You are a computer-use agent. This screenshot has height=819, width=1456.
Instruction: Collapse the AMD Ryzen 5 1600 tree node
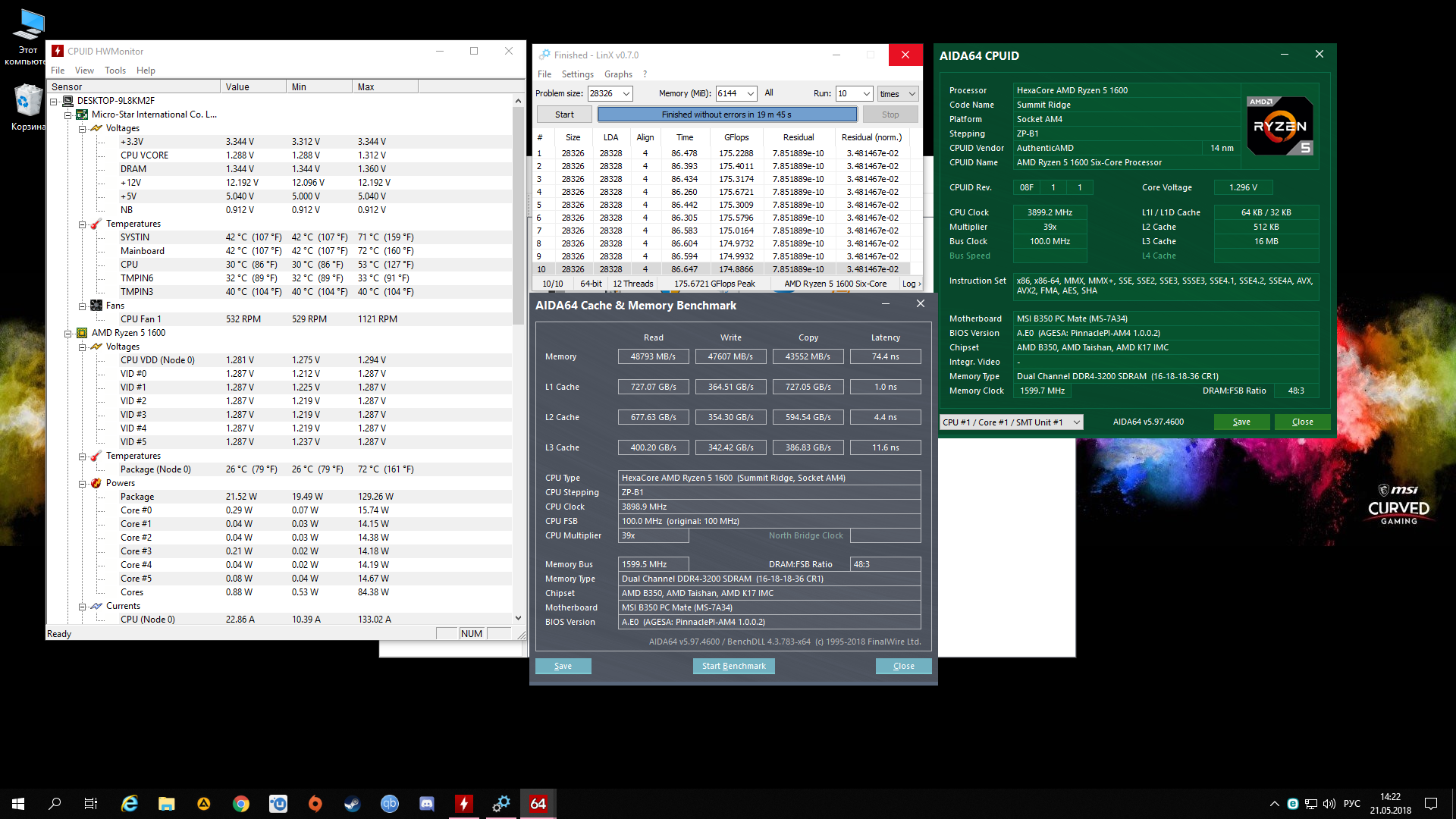(x=67, y=333)
